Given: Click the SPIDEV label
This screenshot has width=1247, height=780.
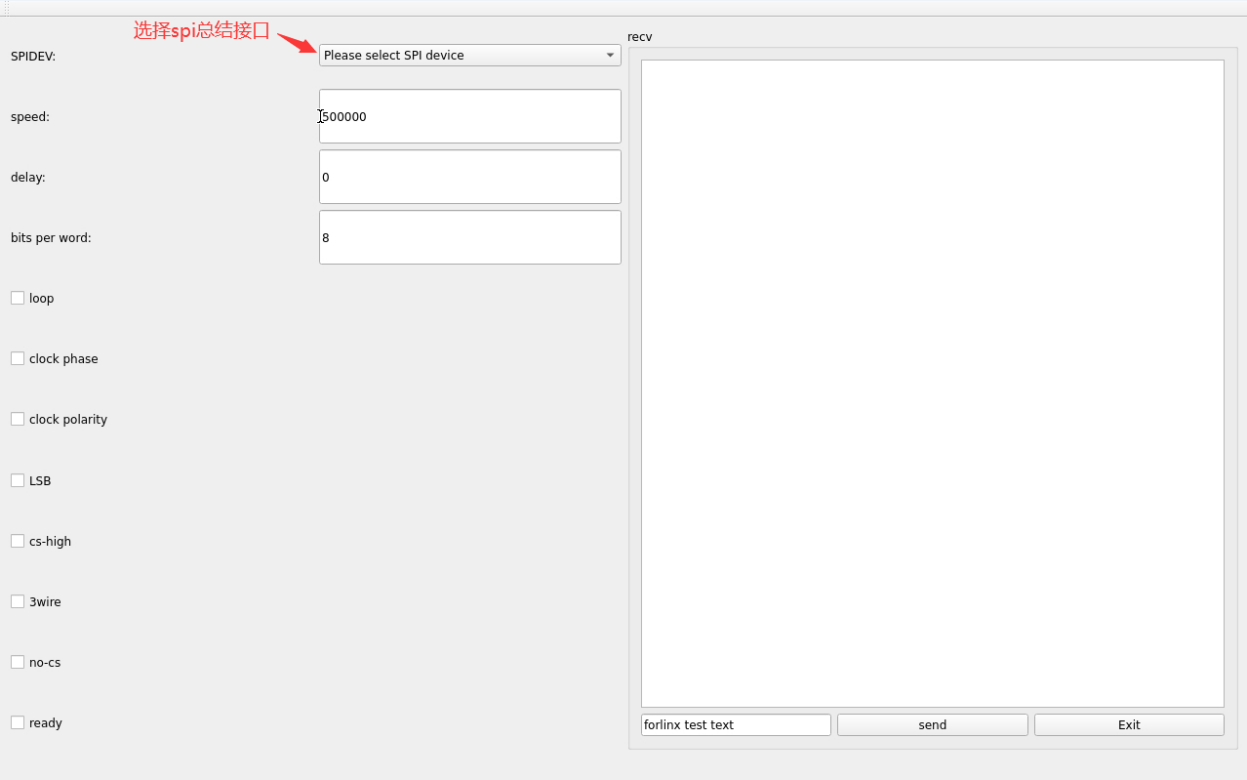Looking at the screenshot, I should coord(33,56).
